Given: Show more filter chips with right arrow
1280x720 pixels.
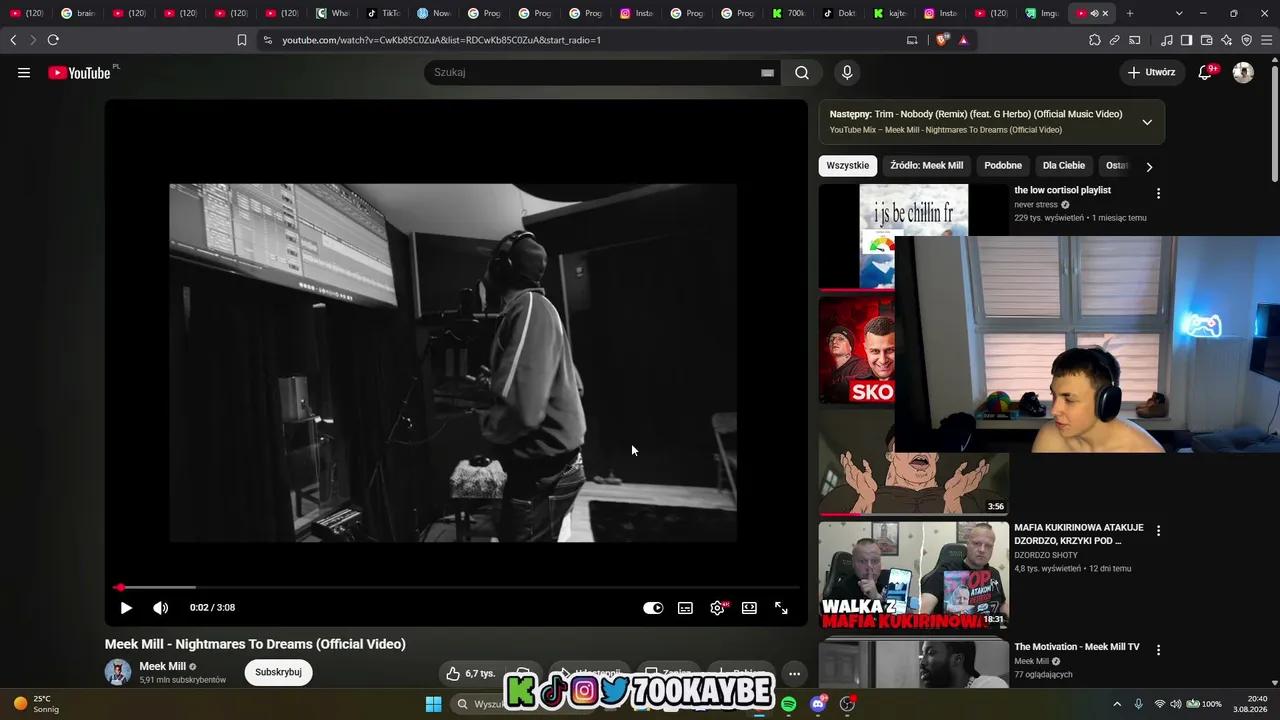Looking at the screenshot, I should 1149,167.
